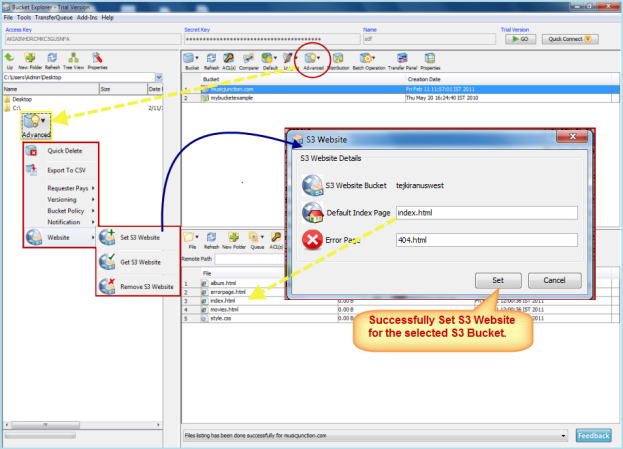The width and height of the screenshot is (623, 449).
Task: Choose Quick Delete from Advanced menu
Action: point(60,151)
